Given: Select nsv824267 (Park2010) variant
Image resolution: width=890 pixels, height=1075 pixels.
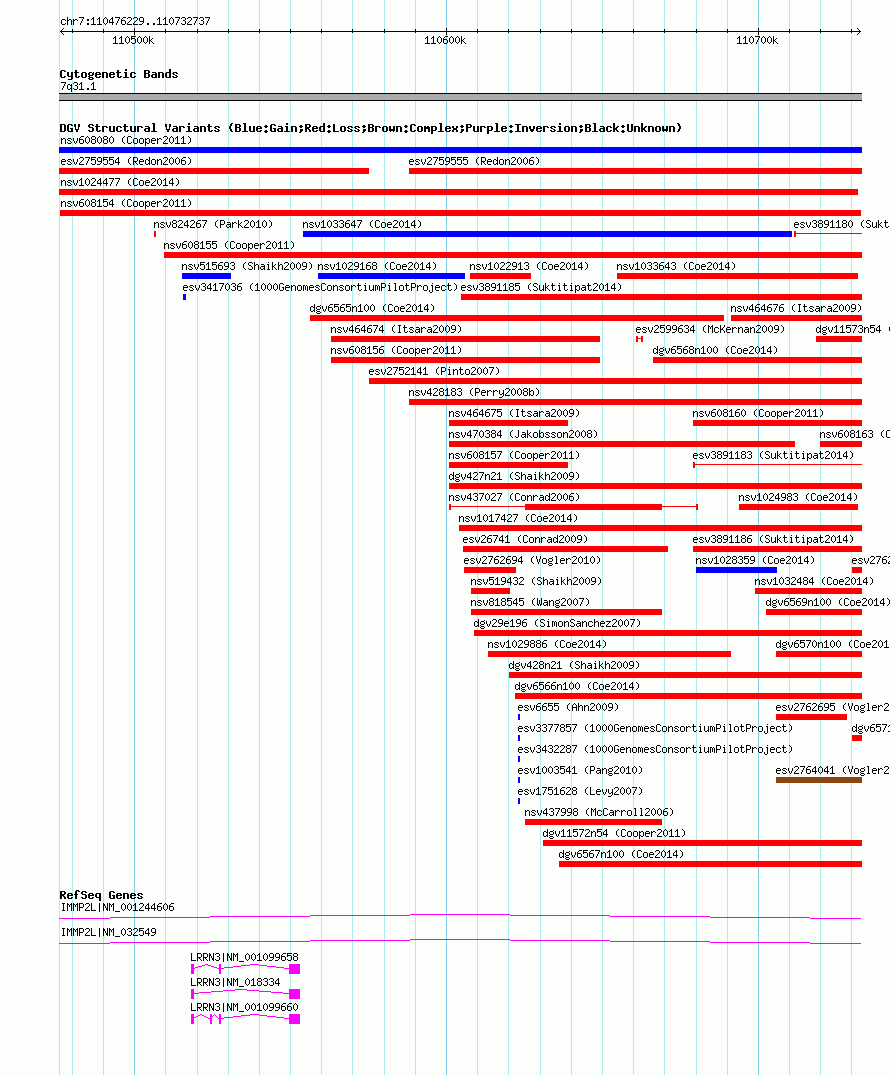Looking at the screenshot, I should [213, 225].
